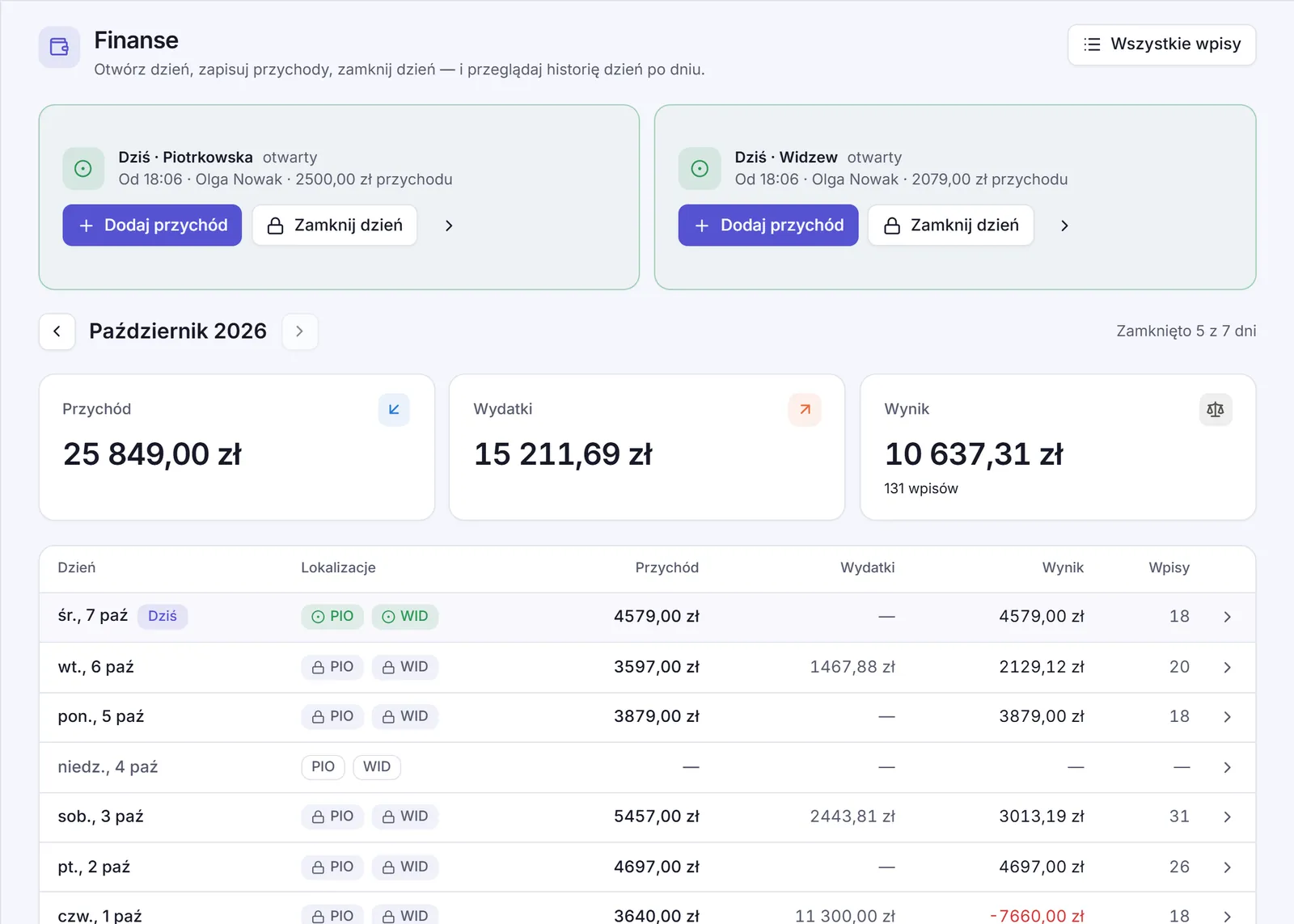Expand Widzew day details chevron
Screen dimensions: 1294x924
pos(1064,226)
